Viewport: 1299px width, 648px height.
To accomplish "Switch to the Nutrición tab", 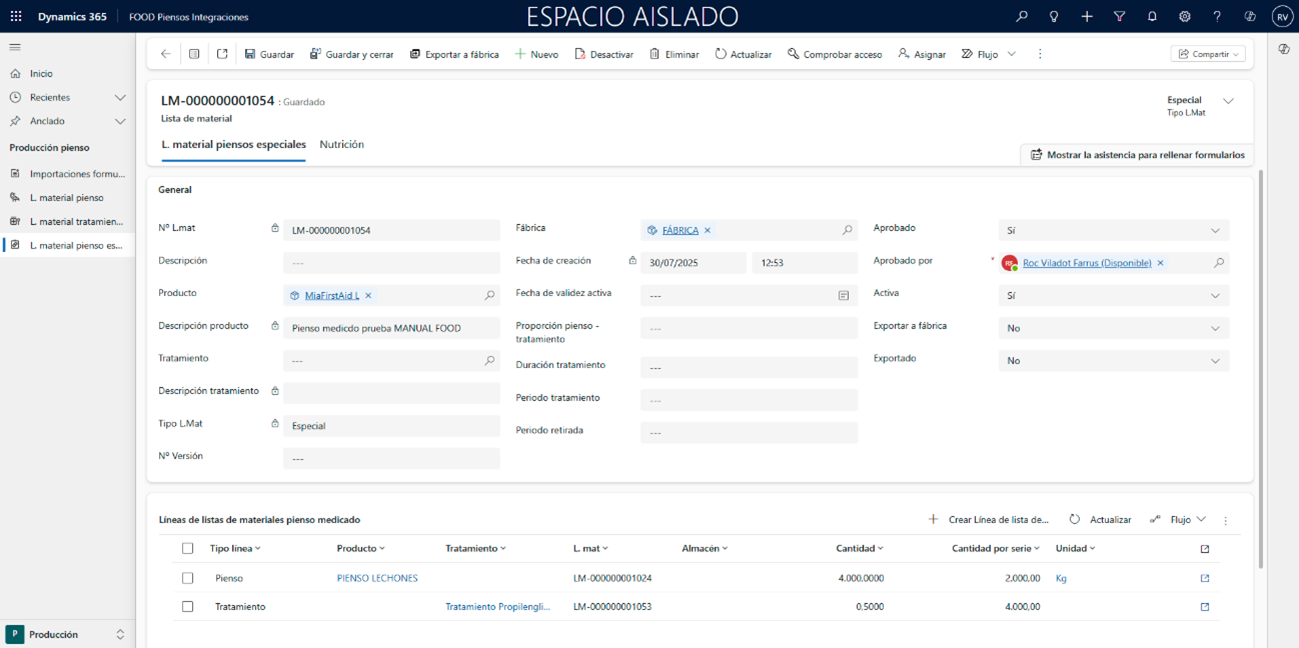I will [341, 145].
